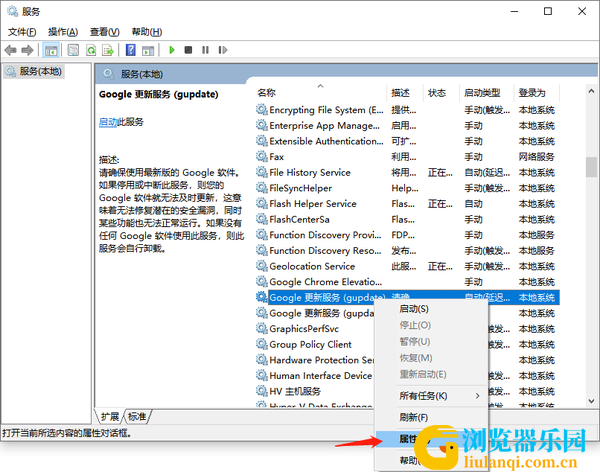Viewport: 600px width, 472px height.
Task: Click gear icon of Encrypting File System
Action: click(x=262, y=110)
